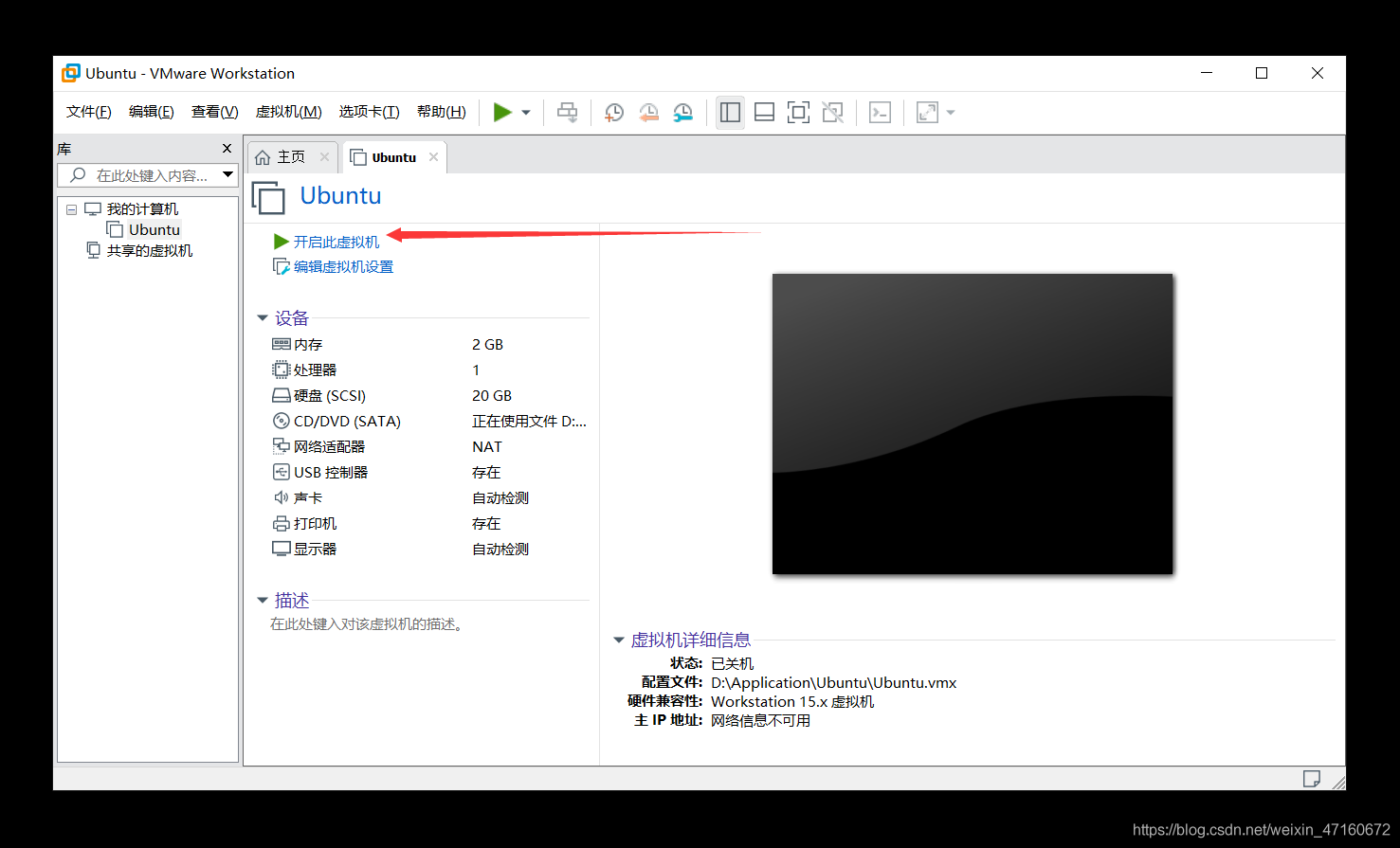Click the VMware Workstation title bar logo
This screenshot has height=848, width=1400.
click(x=71, y=73)
